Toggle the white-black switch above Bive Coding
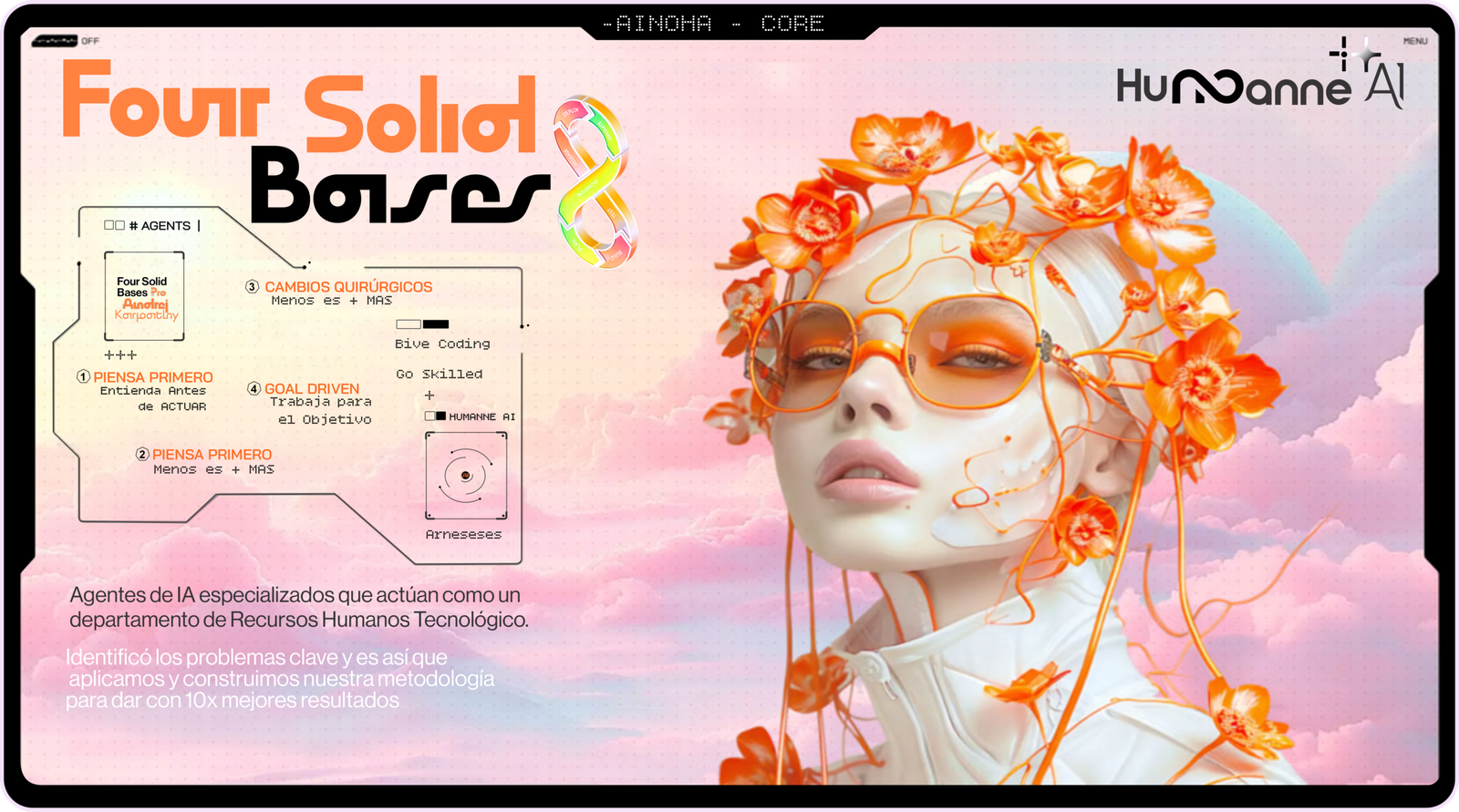This screenshot has height=812, width=1459. pyautogui.click(x=422, y=324)
